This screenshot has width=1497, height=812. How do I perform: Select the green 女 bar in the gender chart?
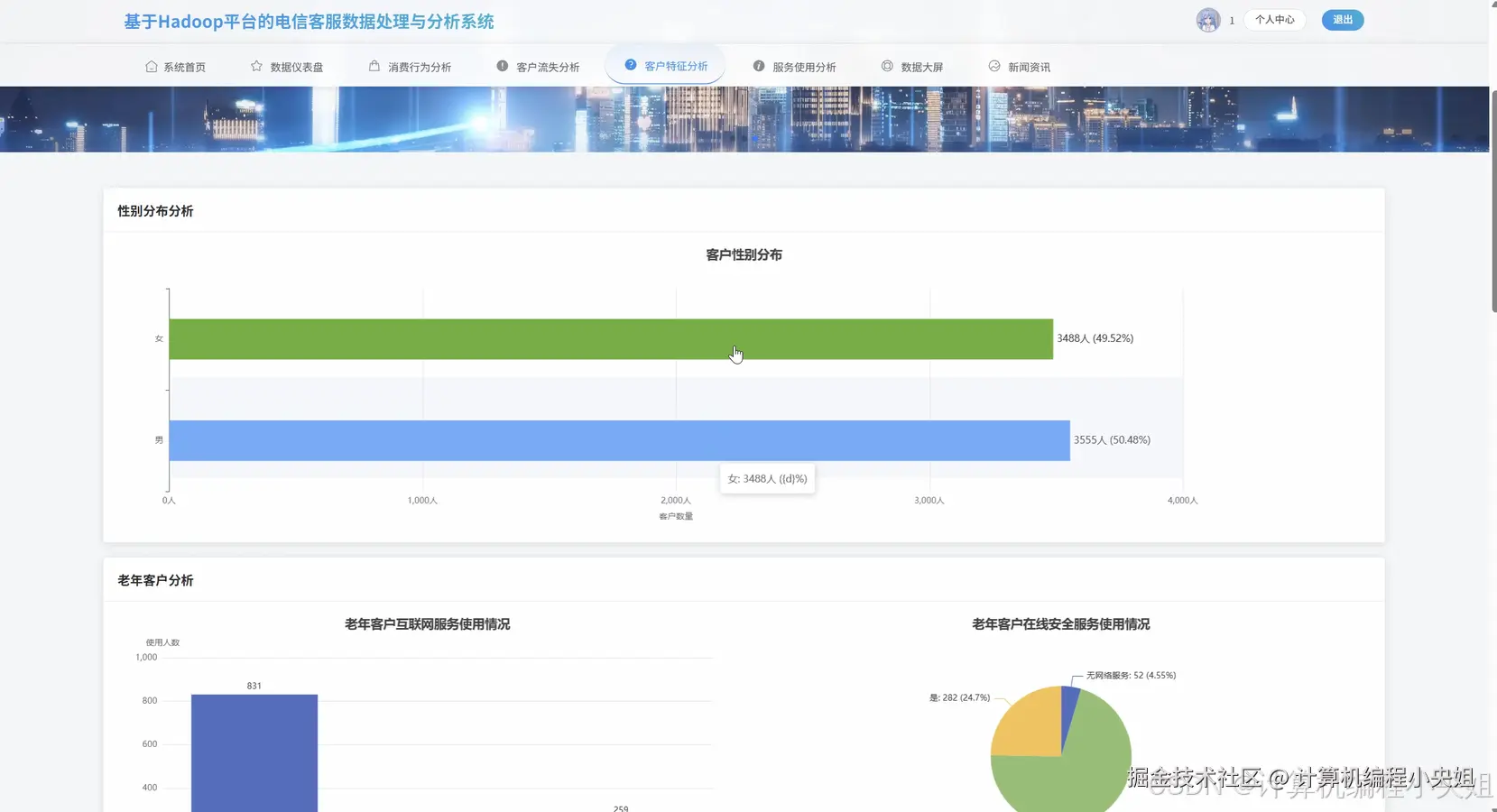[611, 339]
